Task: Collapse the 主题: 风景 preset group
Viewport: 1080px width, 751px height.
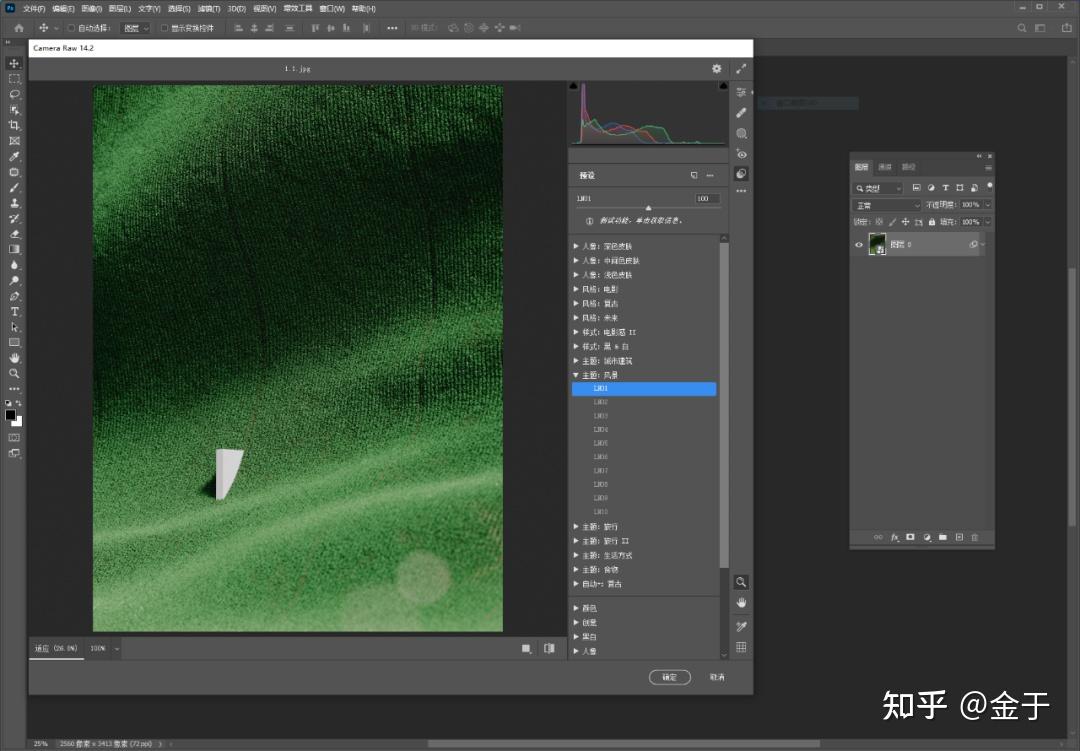Action: pyautogui.click(x=576, y=375)
